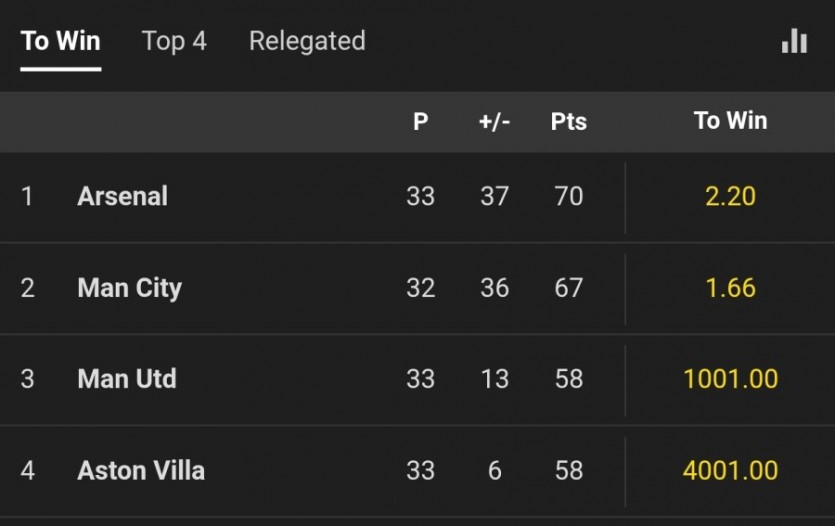Click Aston Villa's position number 4
835x526 pixels.
pyautogui.click(x=28, y=470)
